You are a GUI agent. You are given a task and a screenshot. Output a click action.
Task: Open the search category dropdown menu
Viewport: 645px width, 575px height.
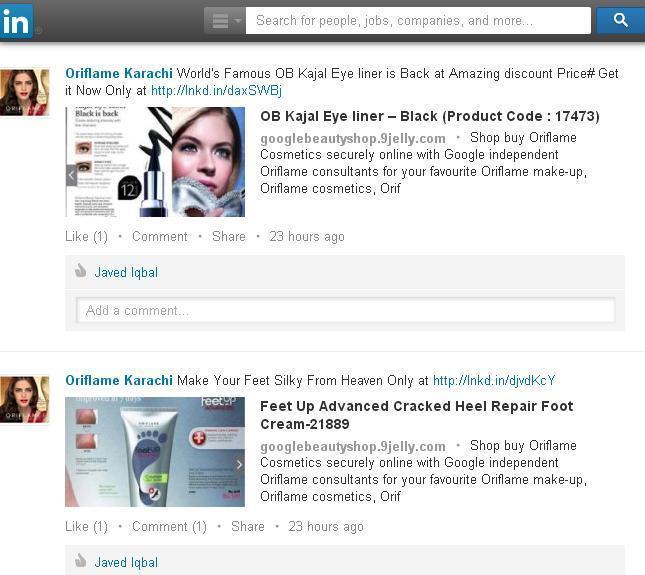(225, 20)
